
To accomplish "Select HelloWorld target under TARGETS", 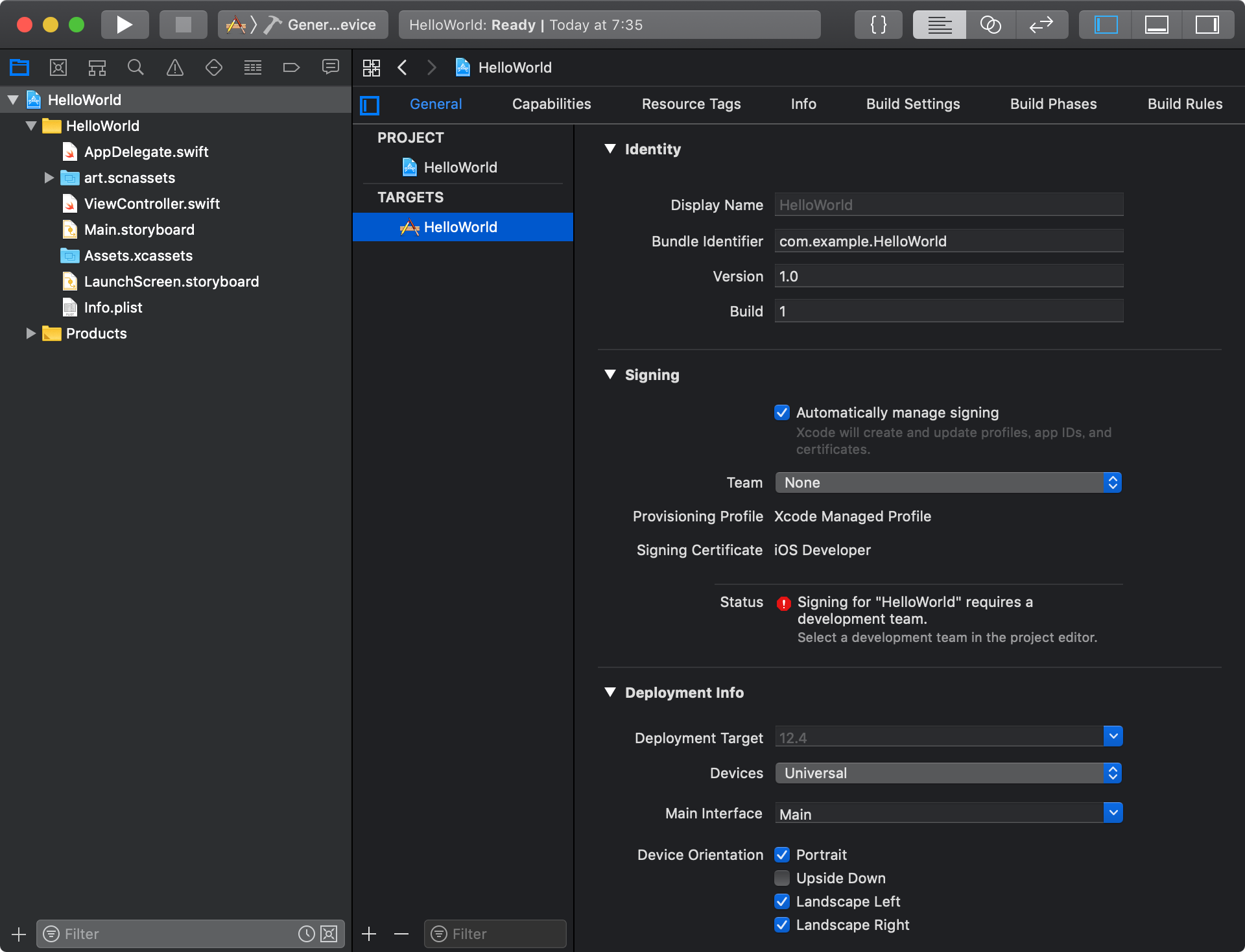I will [463, 227].
